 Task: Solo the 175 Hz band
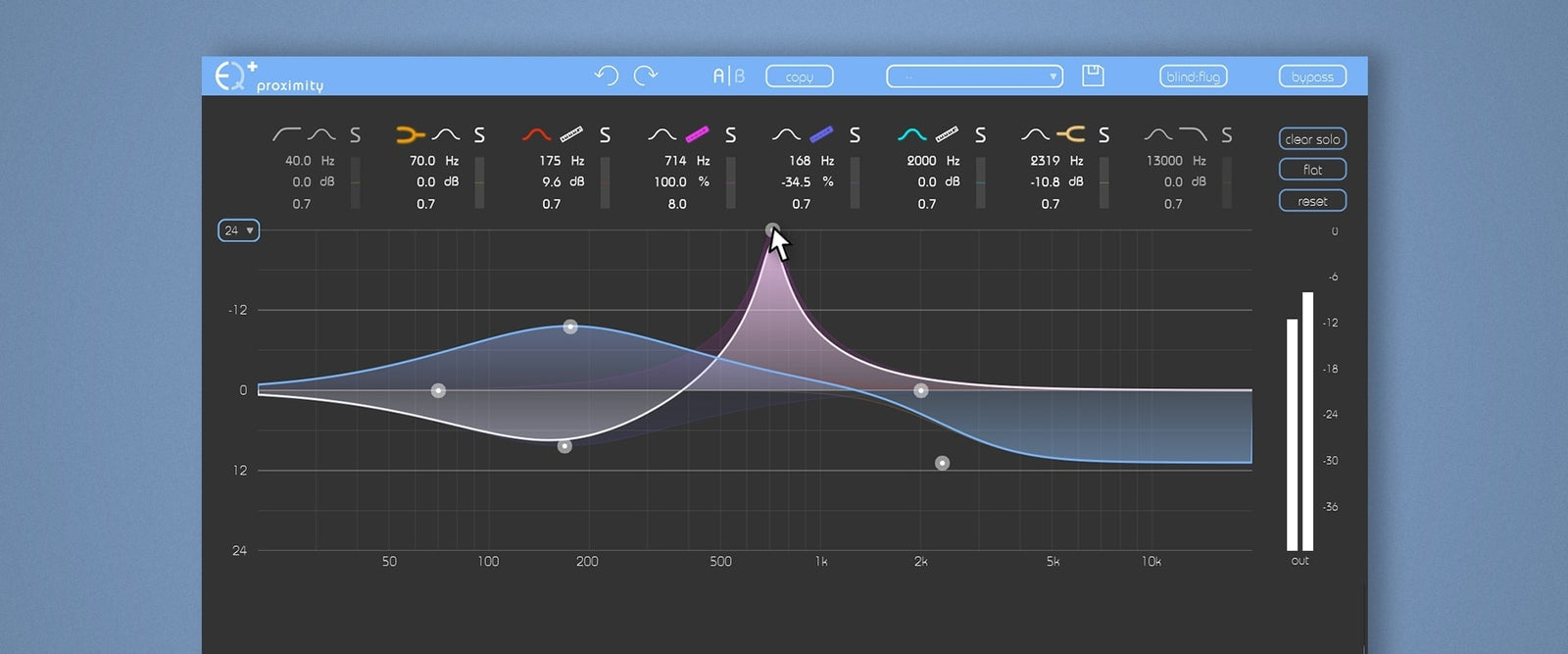605,135
